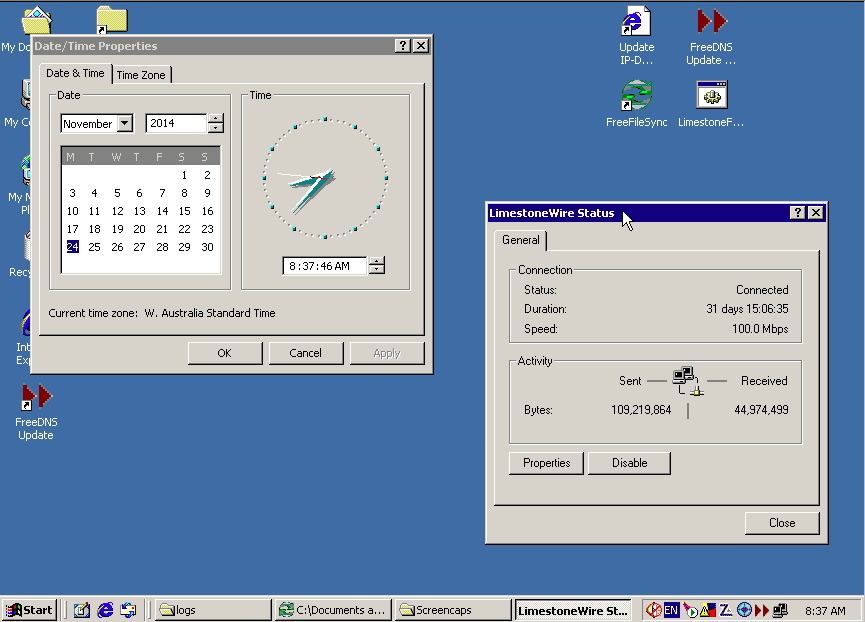
Task: Click the time spinner up arrow
Action: click(377, 261)
